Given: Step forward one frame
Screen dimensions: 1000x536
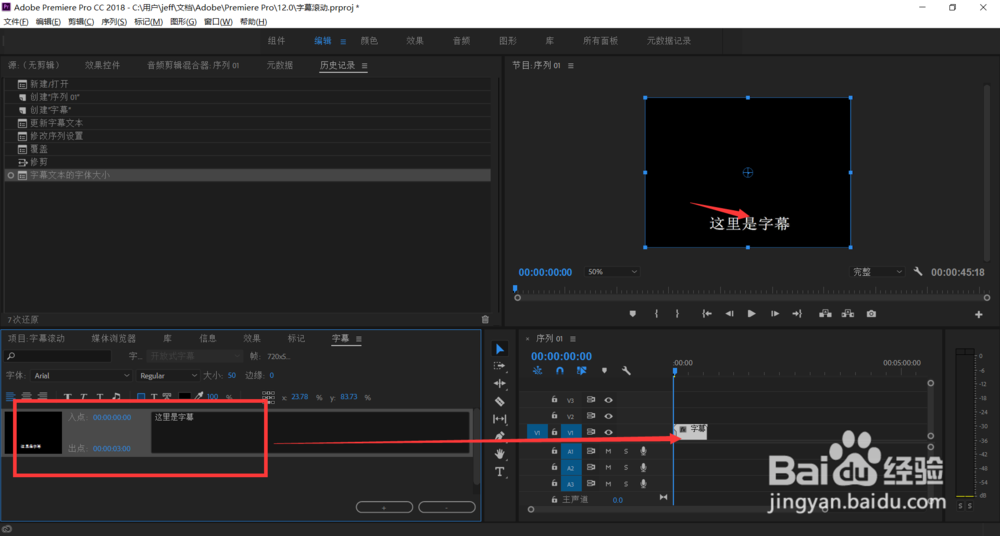Looking at the screenshot, I should pos(775,314).
